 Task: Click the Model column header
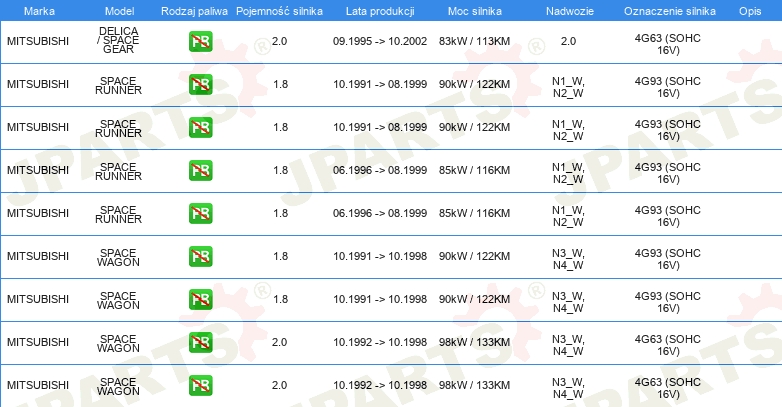click(x=120, y=11)
